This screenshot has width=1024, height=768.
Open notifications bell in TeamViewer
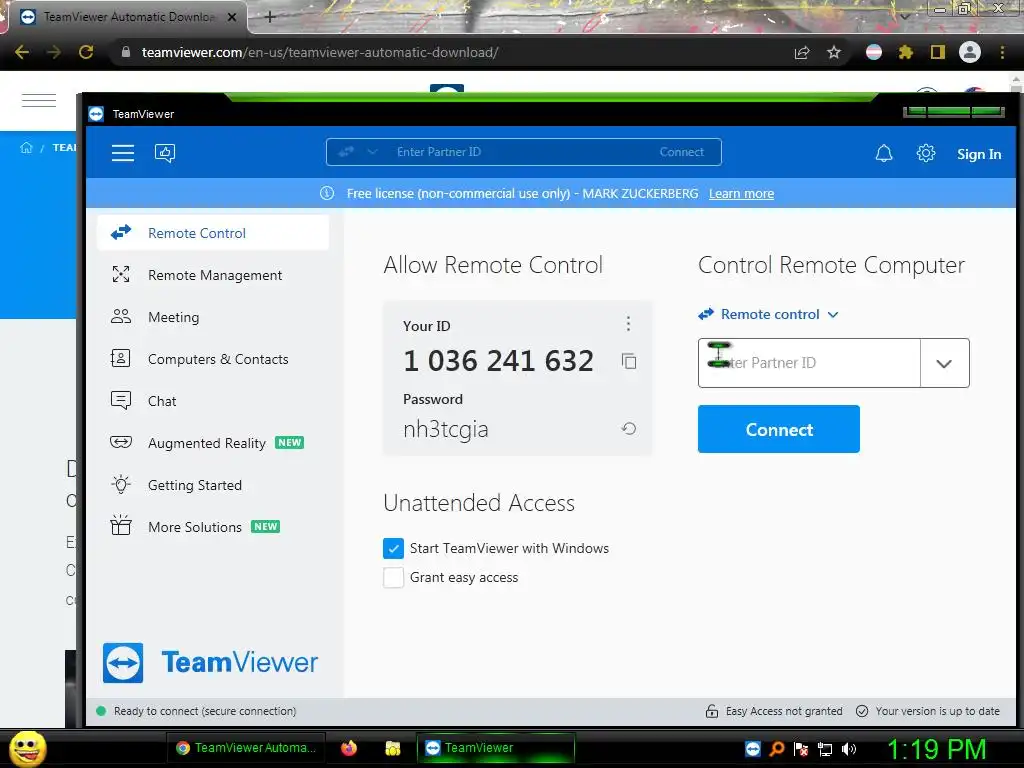[884, 153]
